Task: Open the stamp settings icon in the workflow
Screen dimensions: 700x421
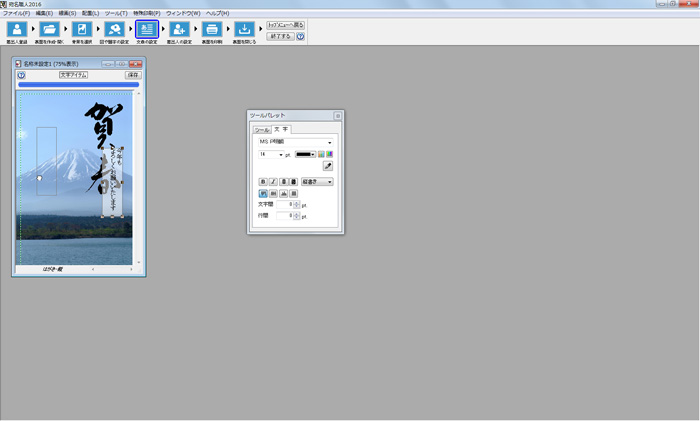Action: (x=114, y=30)
